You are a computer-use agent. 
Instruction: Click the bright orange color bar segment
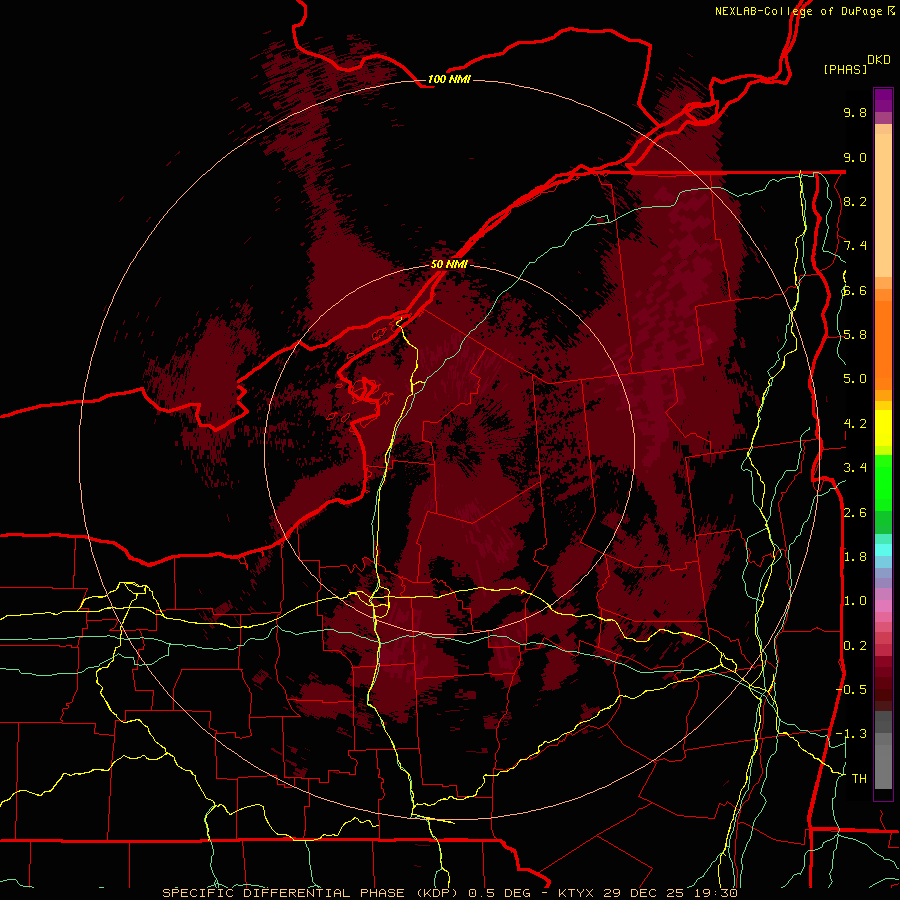point(883,344)
